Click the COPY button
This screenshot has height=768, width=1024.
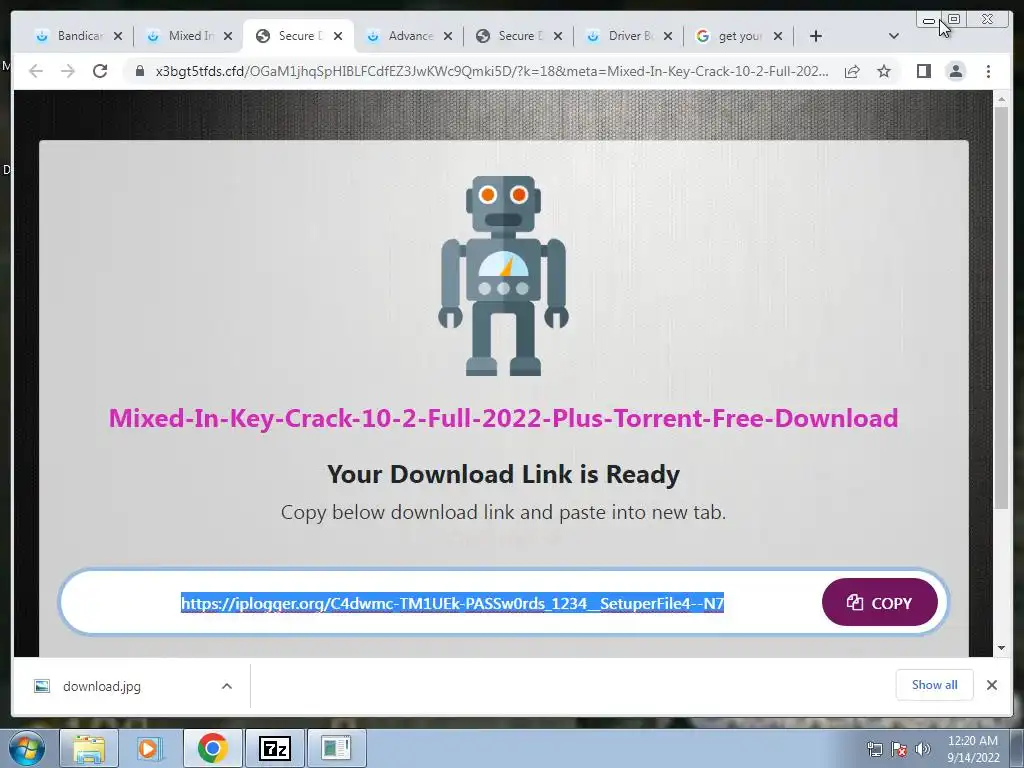click(880, 602)
